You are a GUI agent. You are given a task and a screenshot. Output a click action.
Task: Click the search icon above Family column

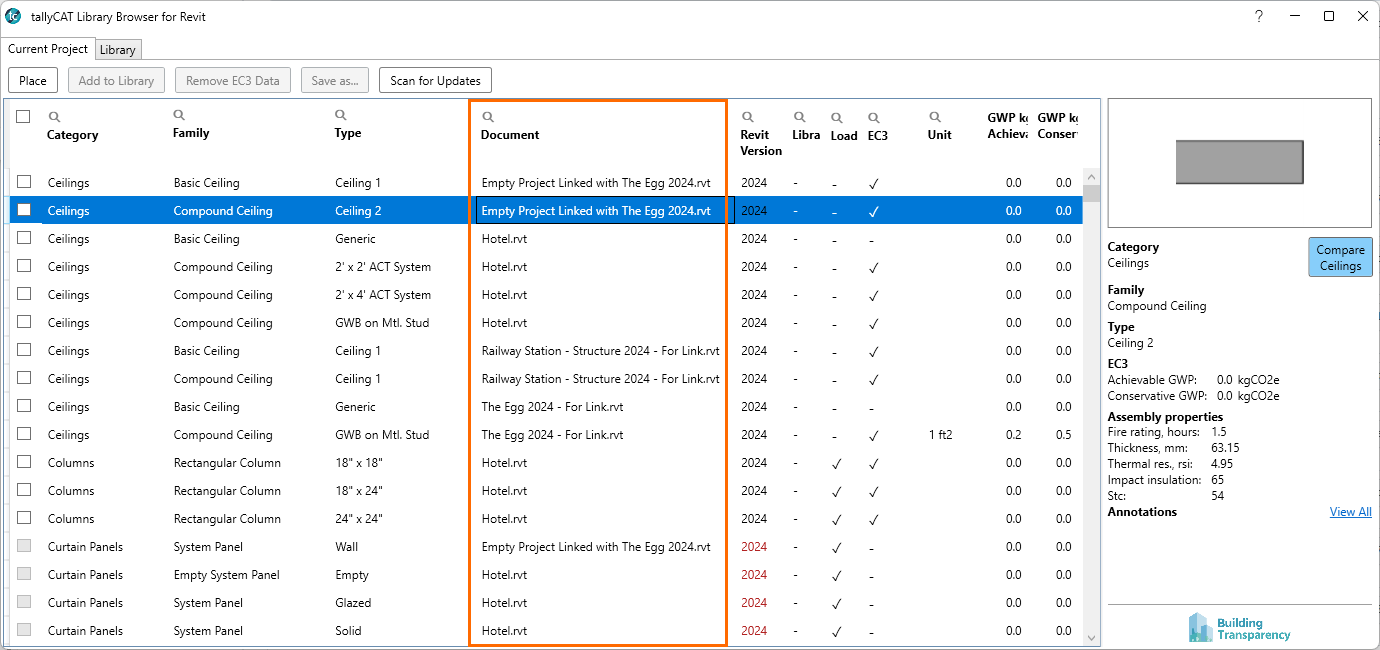(179, 116)
